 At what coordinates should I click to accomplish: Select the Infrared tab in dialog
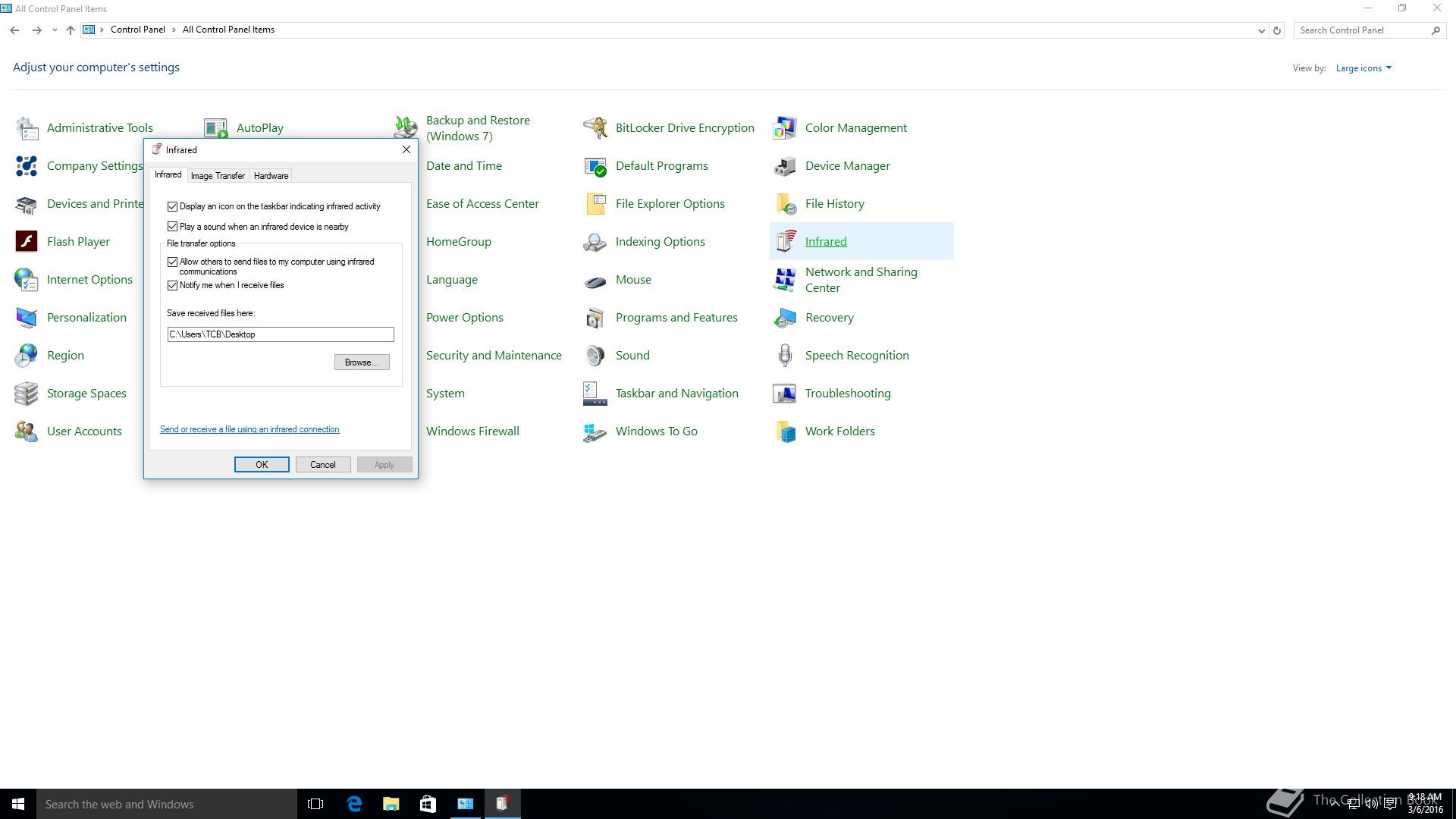click(x=168, y=174)
